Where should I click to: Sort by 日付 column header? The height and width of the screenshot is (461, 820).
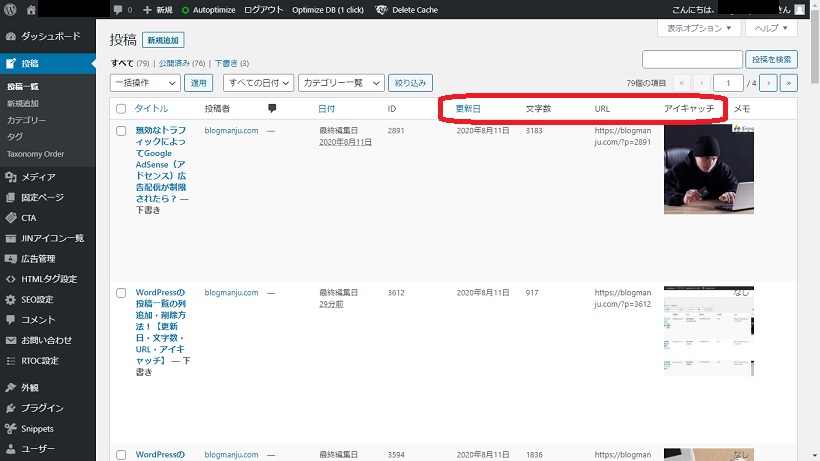pyautogui.click(x=326, y=109)
